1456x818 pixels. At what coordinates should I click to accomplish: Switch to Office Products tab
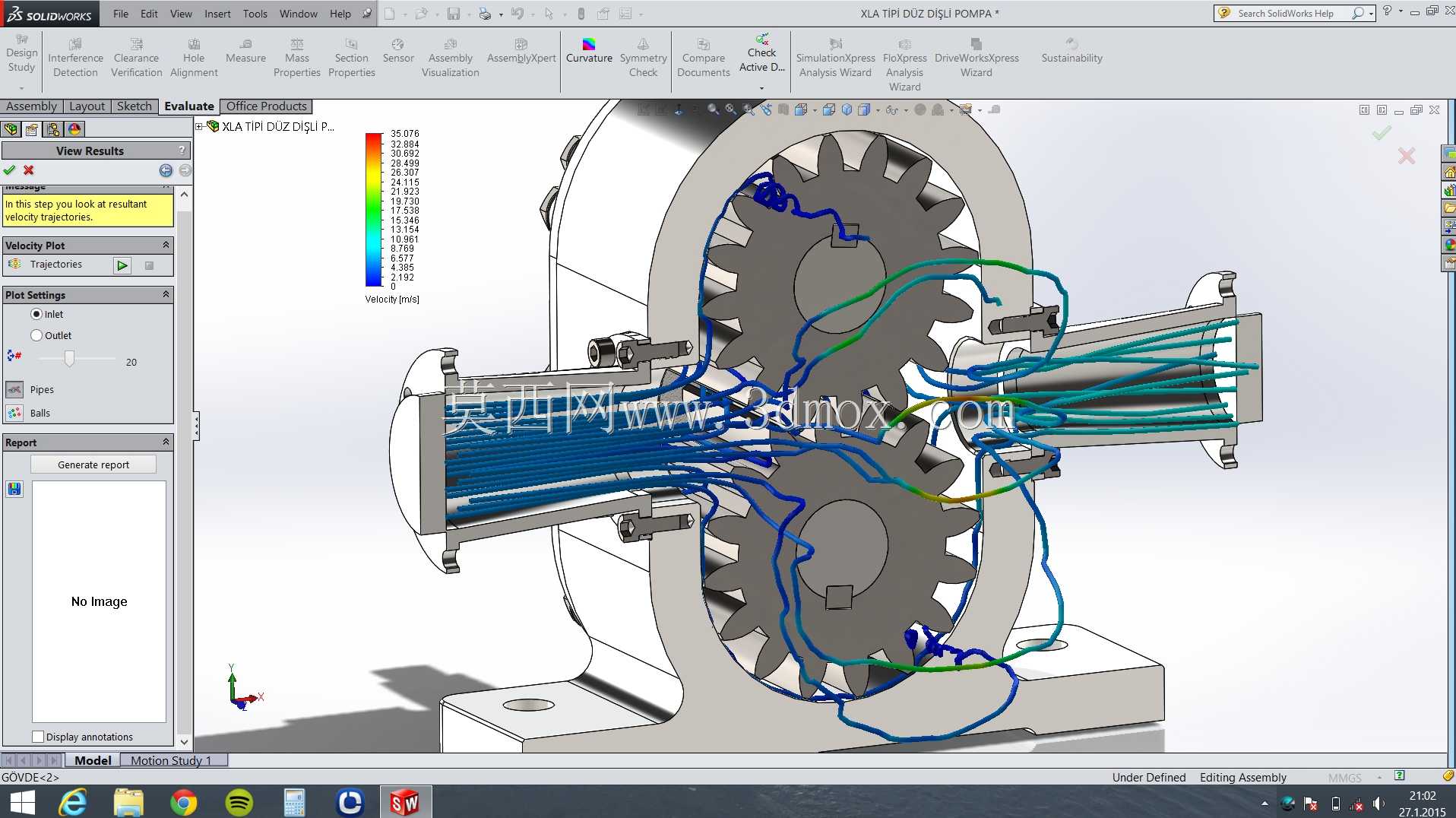(x=267, y=106)
